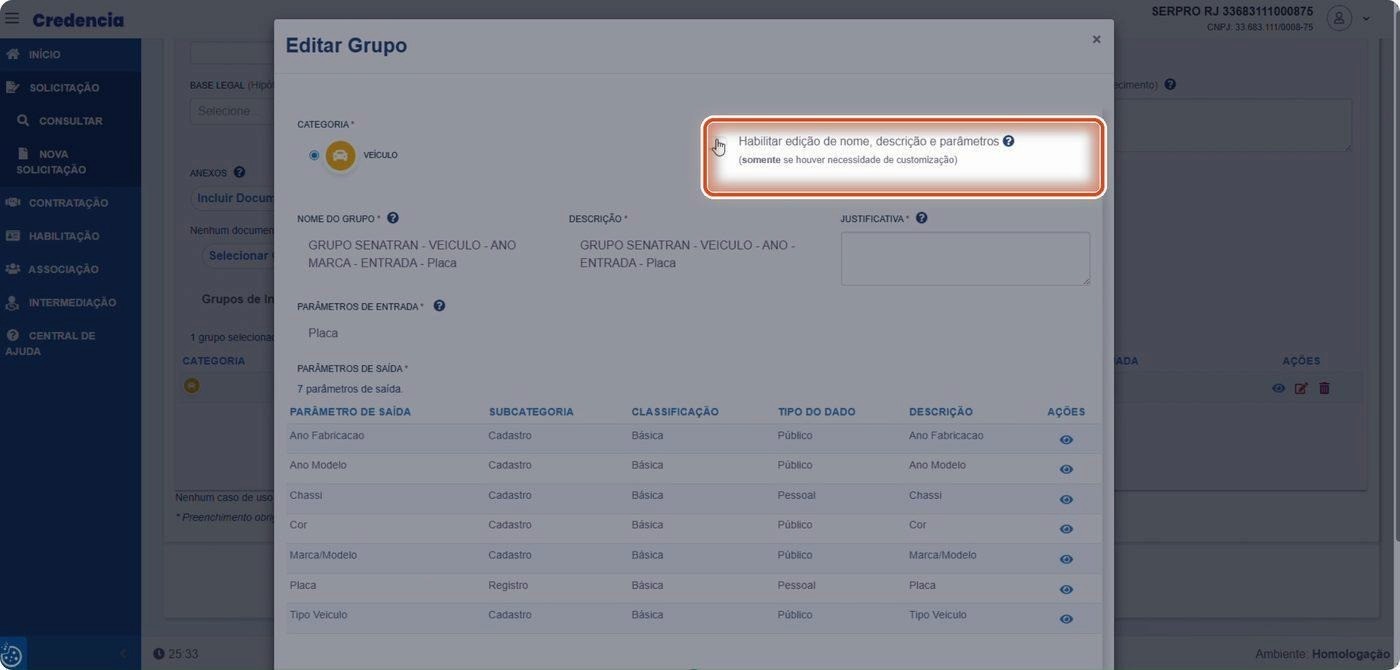Image resolution: width=1400 pixels, height=670 pixels.
Task: Open help icon beside Nome do Grupo
Action: (393, 218)
